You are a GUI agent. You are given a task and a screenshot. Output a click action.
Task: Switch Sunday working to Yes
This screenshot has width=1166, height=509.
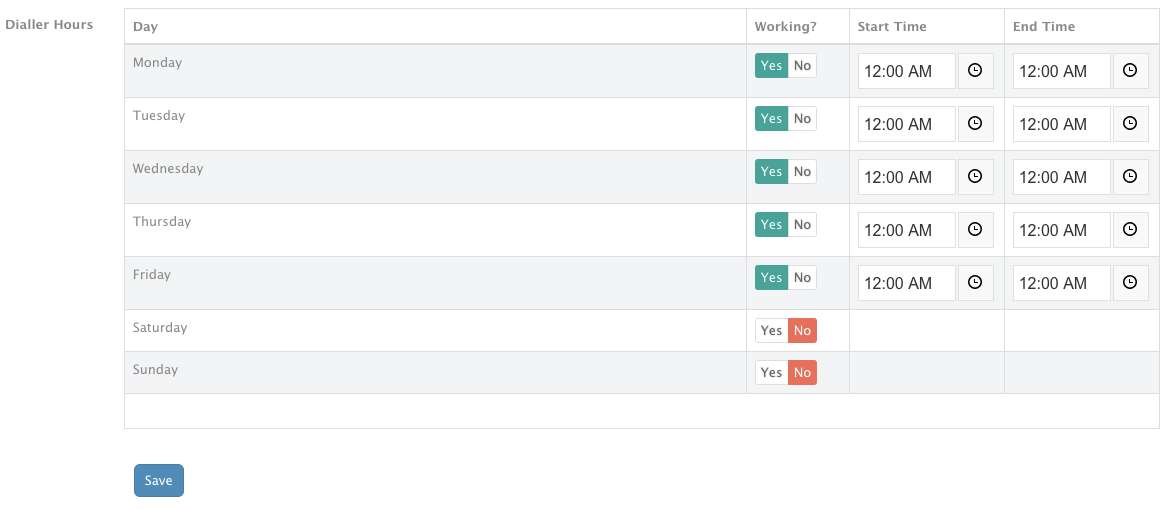pos(772,372)
